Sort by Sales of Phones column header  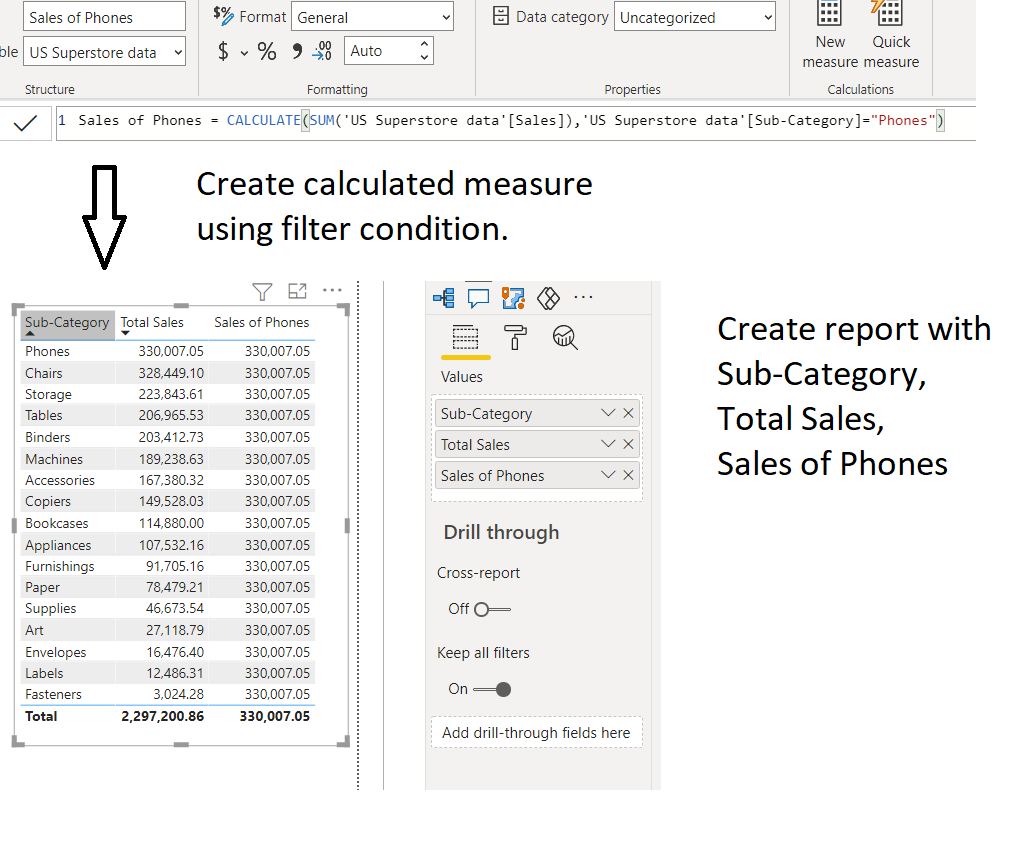click(262, 323)
